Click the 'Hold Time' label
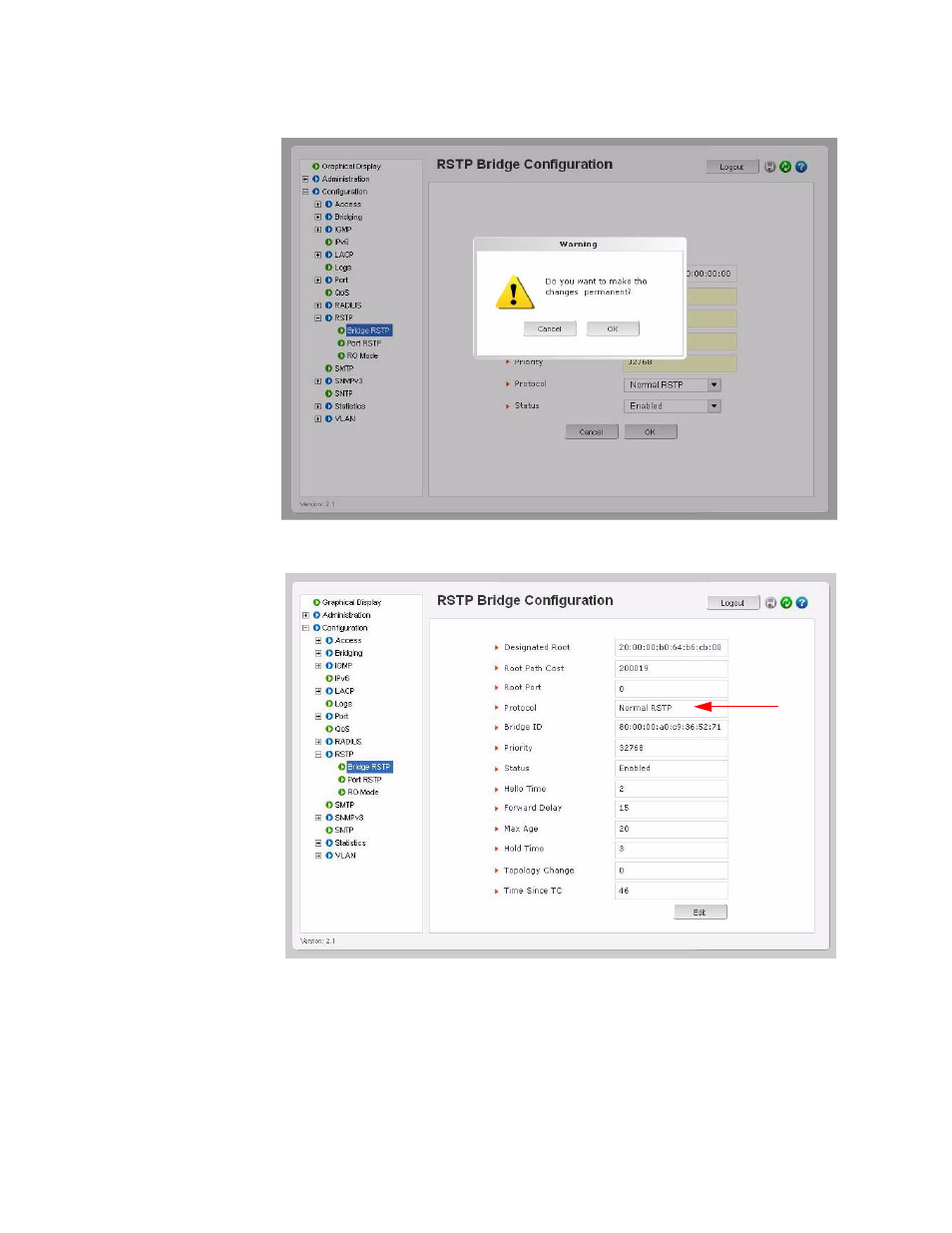 [524, 849]
